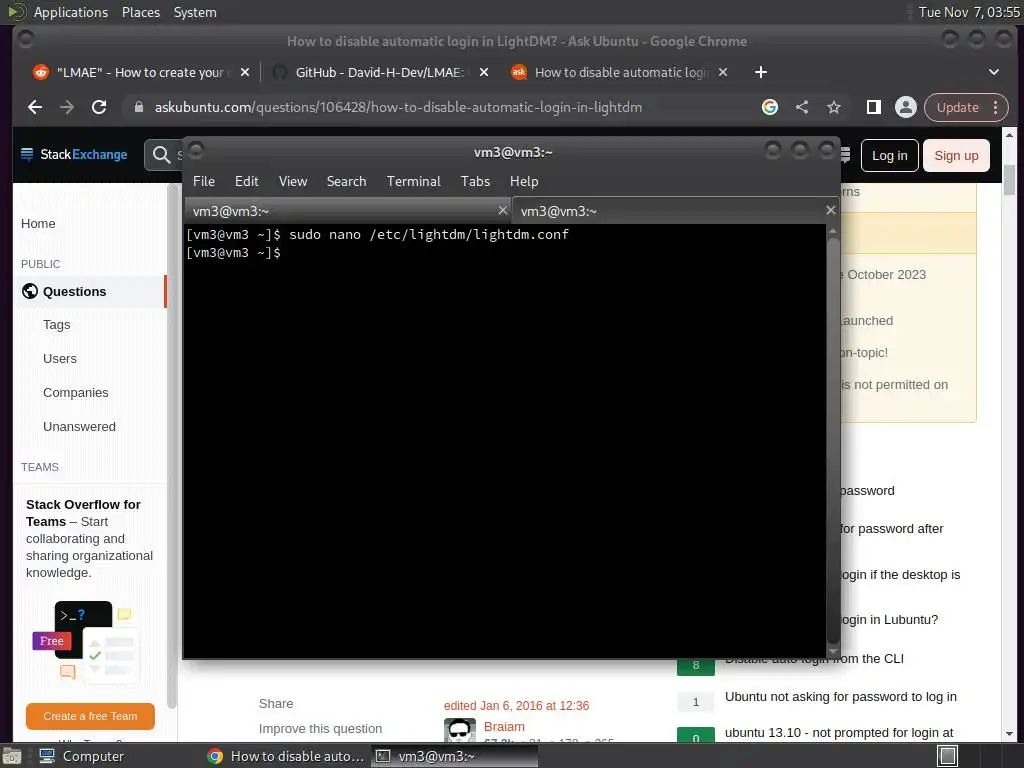Close the LMAE reddit tab
Image resolution: width=1024 pixels, height=768 pixels.
(x=245, y=72)
